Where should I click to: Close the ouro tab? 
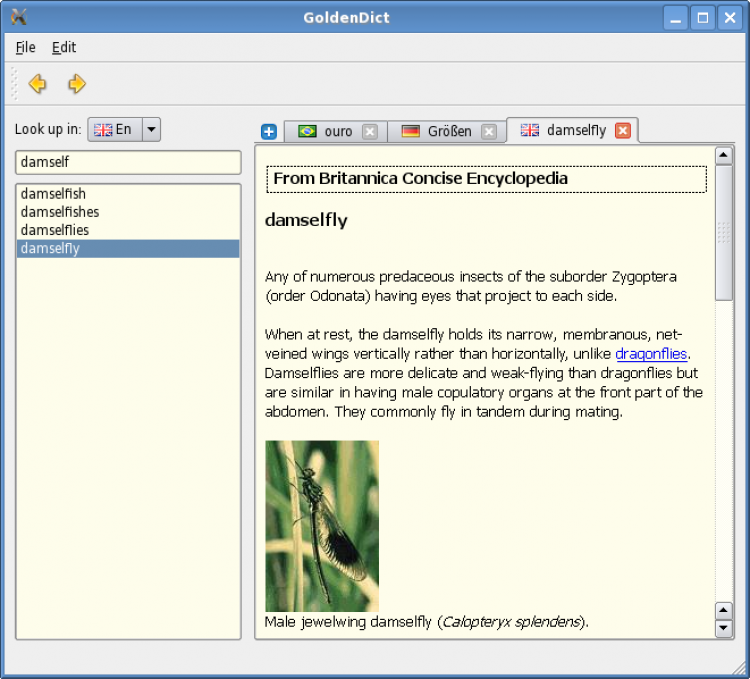pyautogui.click(x=370, y=131)
